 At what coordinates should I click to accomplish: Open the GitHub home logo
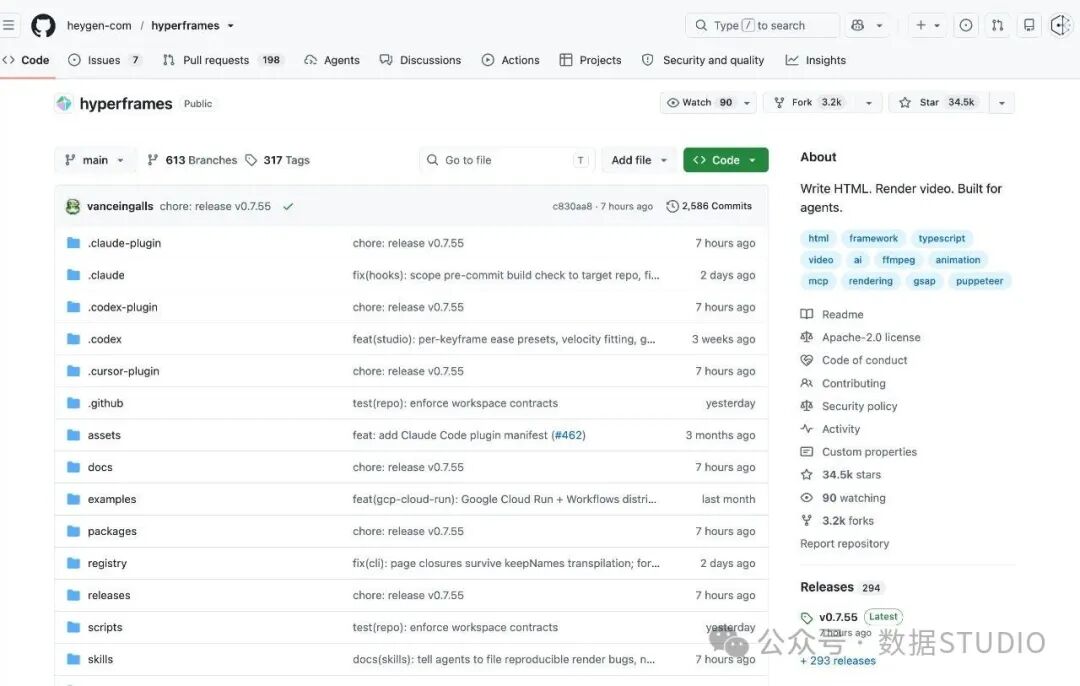pyautogui.click(x=43, y=25)
